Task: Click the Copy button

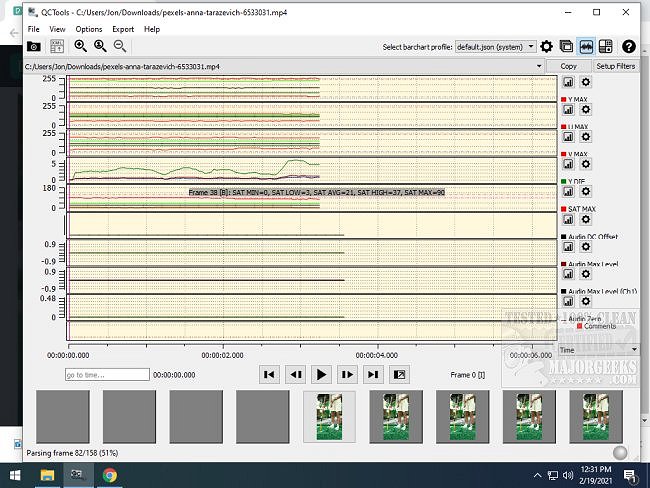Action: click(568, 66)
